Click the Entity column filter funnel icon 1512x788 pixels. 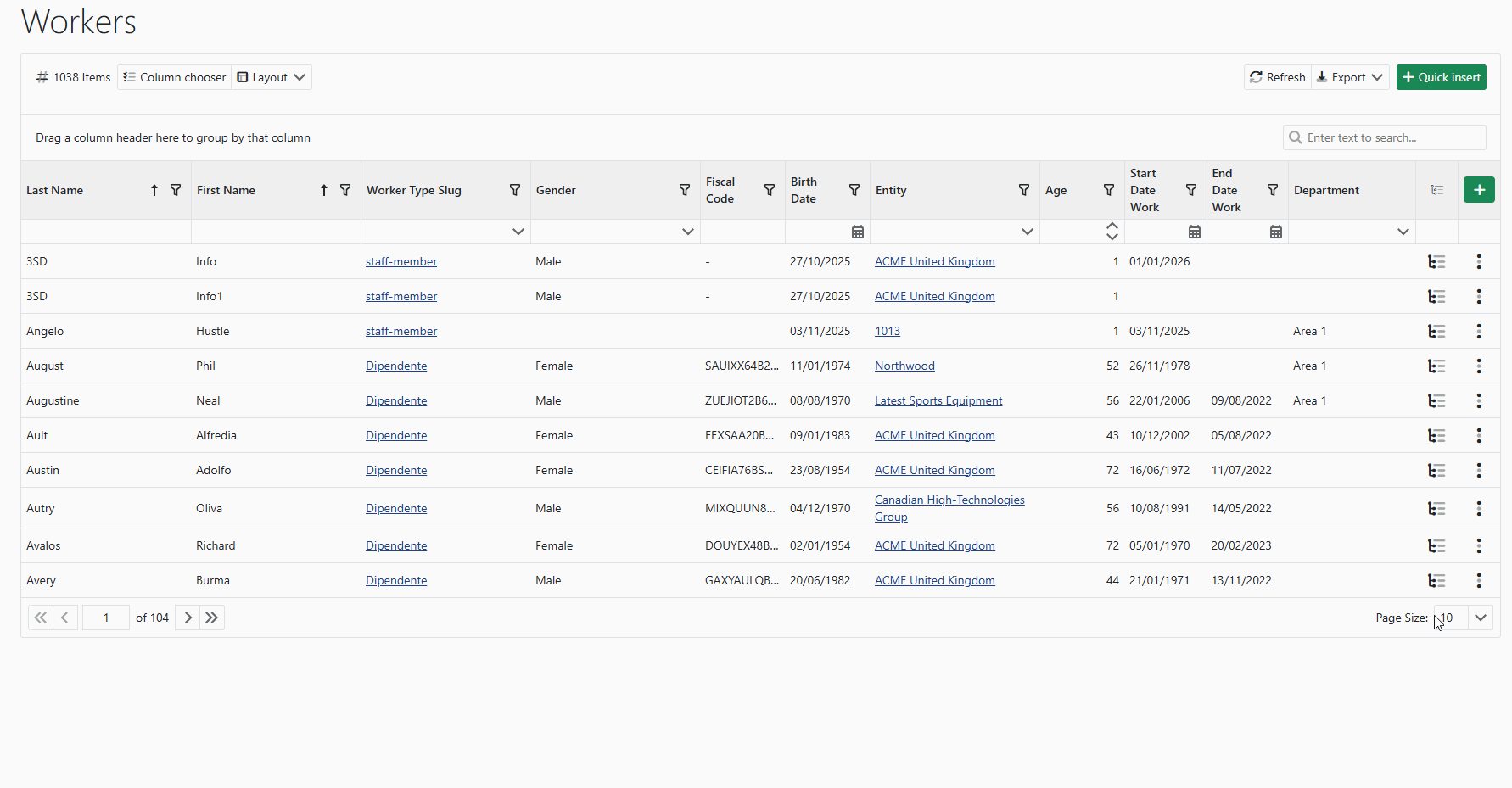click(x=1024, y=190)
